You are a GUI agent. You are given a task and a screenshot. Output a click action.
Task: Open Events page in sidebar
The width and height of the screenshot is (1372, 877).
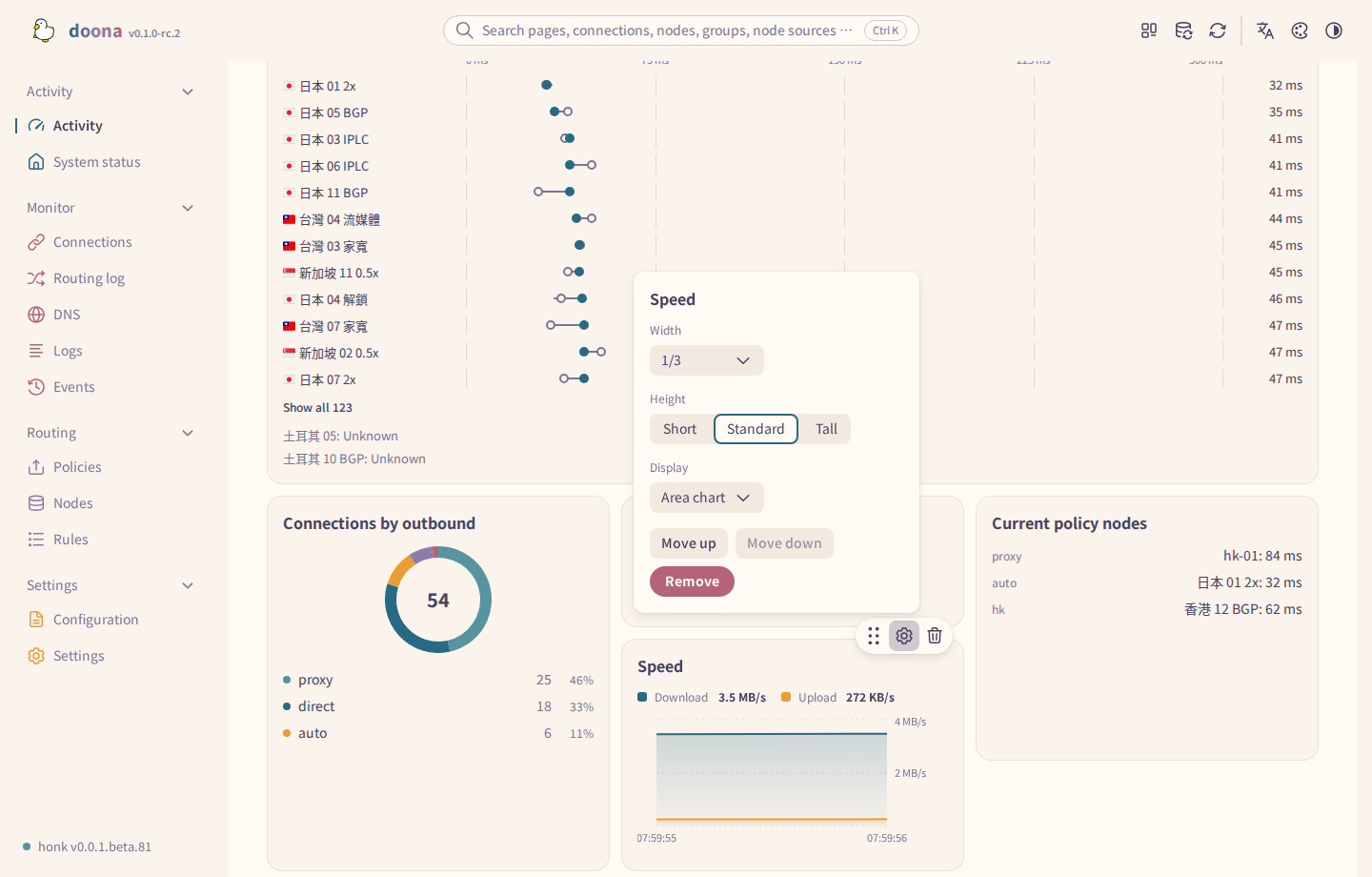pos(73,387)
